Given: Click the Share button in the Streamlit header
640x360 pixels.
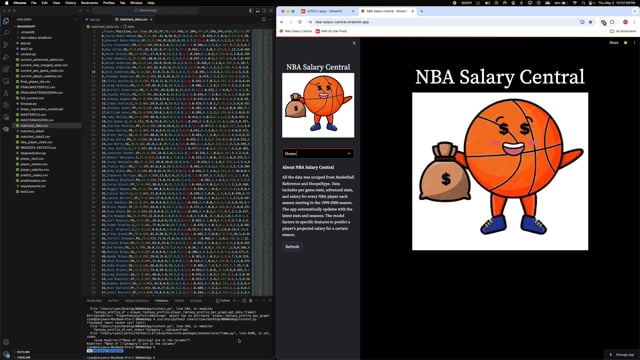Looking at the screenshot, I should point(614,42).
